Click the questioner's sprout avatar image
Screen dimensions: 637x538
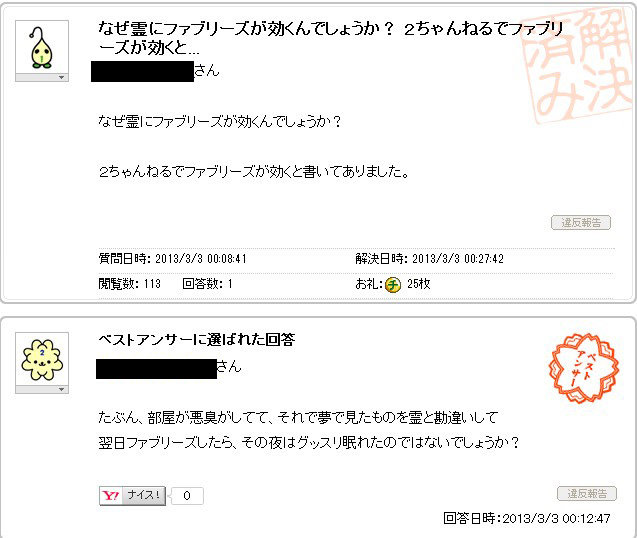point(42,48)
